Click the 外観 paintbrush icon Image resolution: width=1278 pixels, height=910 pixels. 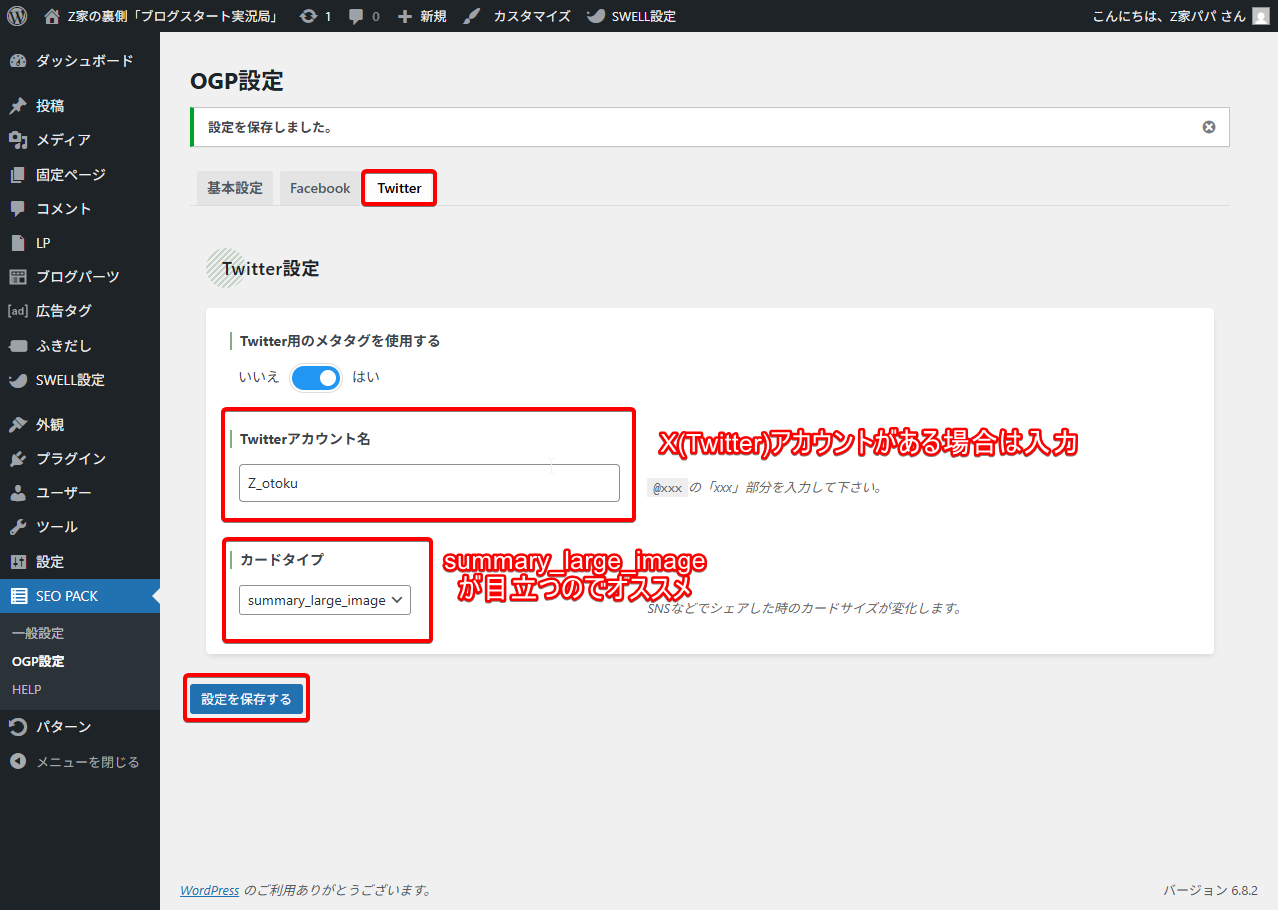pyautogui.click(x=18, y=425)
